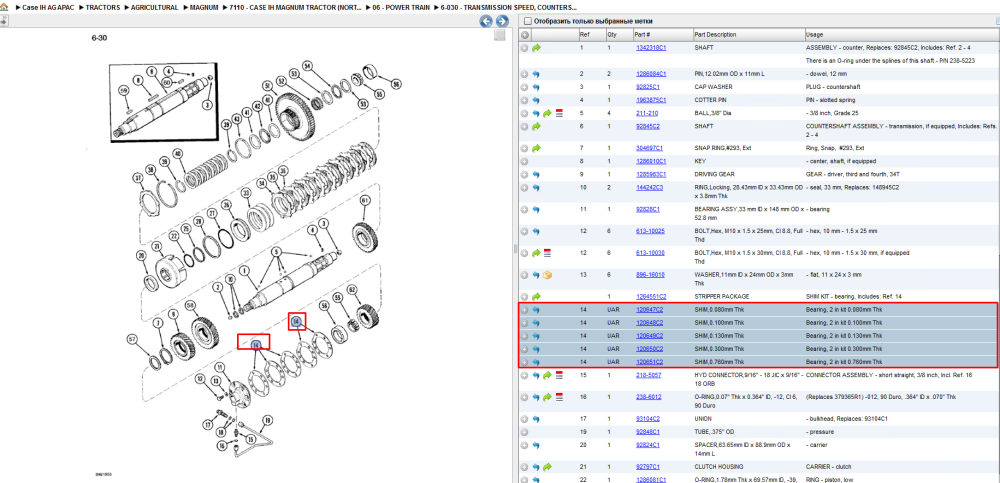1000x483 pixels.
Task: Click the panel splitter handle between diagram and table
Action: pos(515,249)
